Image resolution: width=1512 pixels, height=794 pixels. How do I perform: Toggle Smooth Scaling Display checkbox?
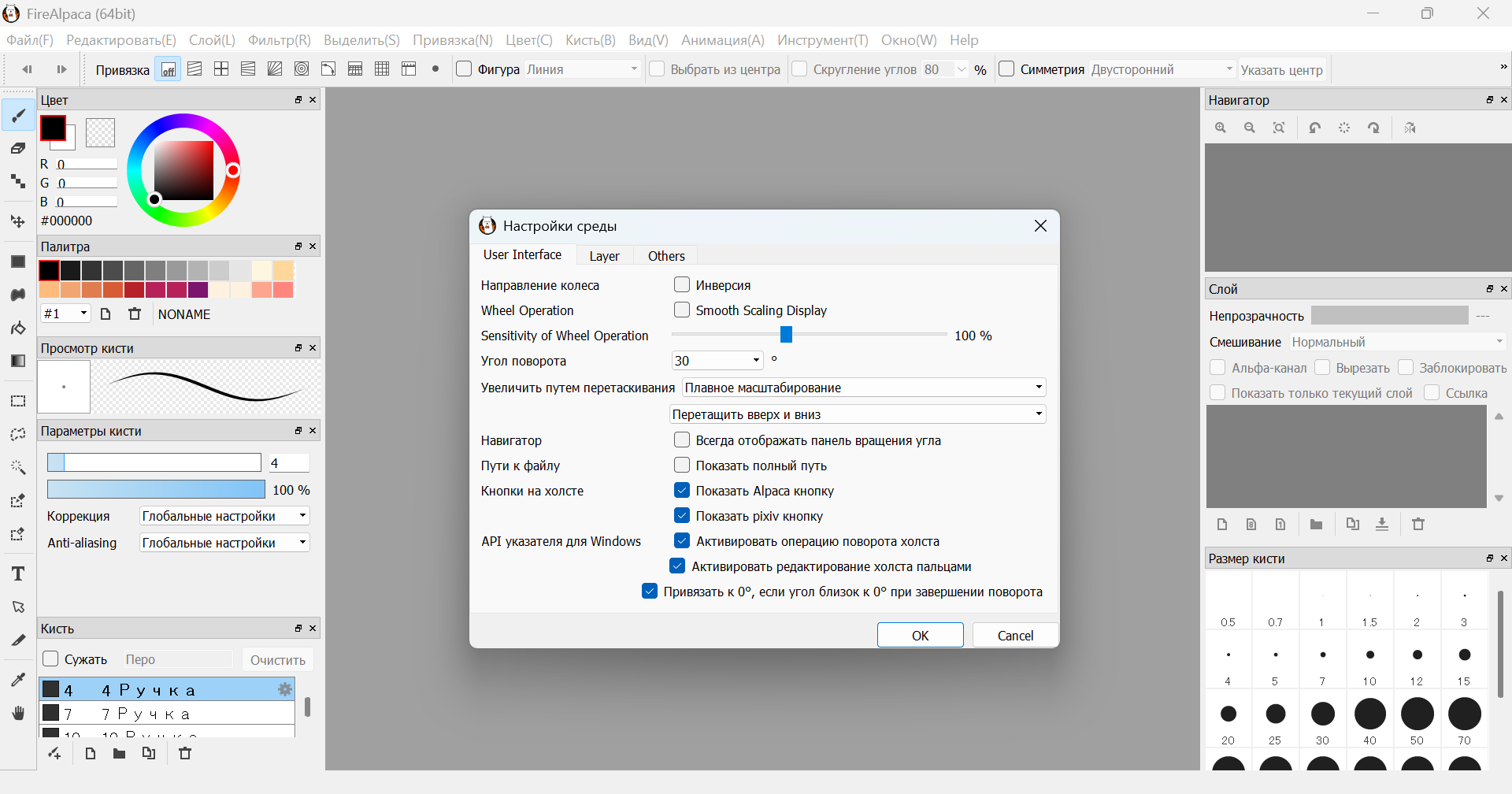682,310
